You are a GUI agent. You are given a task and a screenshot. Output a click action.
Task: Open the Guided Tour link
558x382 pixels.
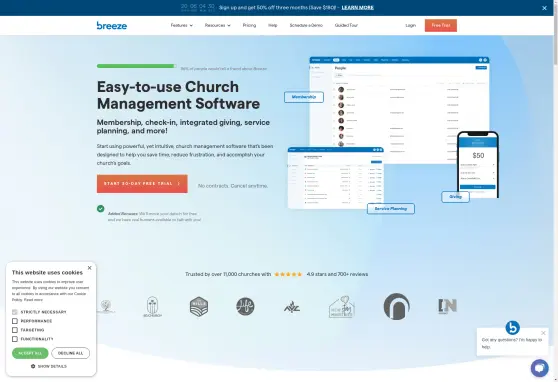point(346,25)
